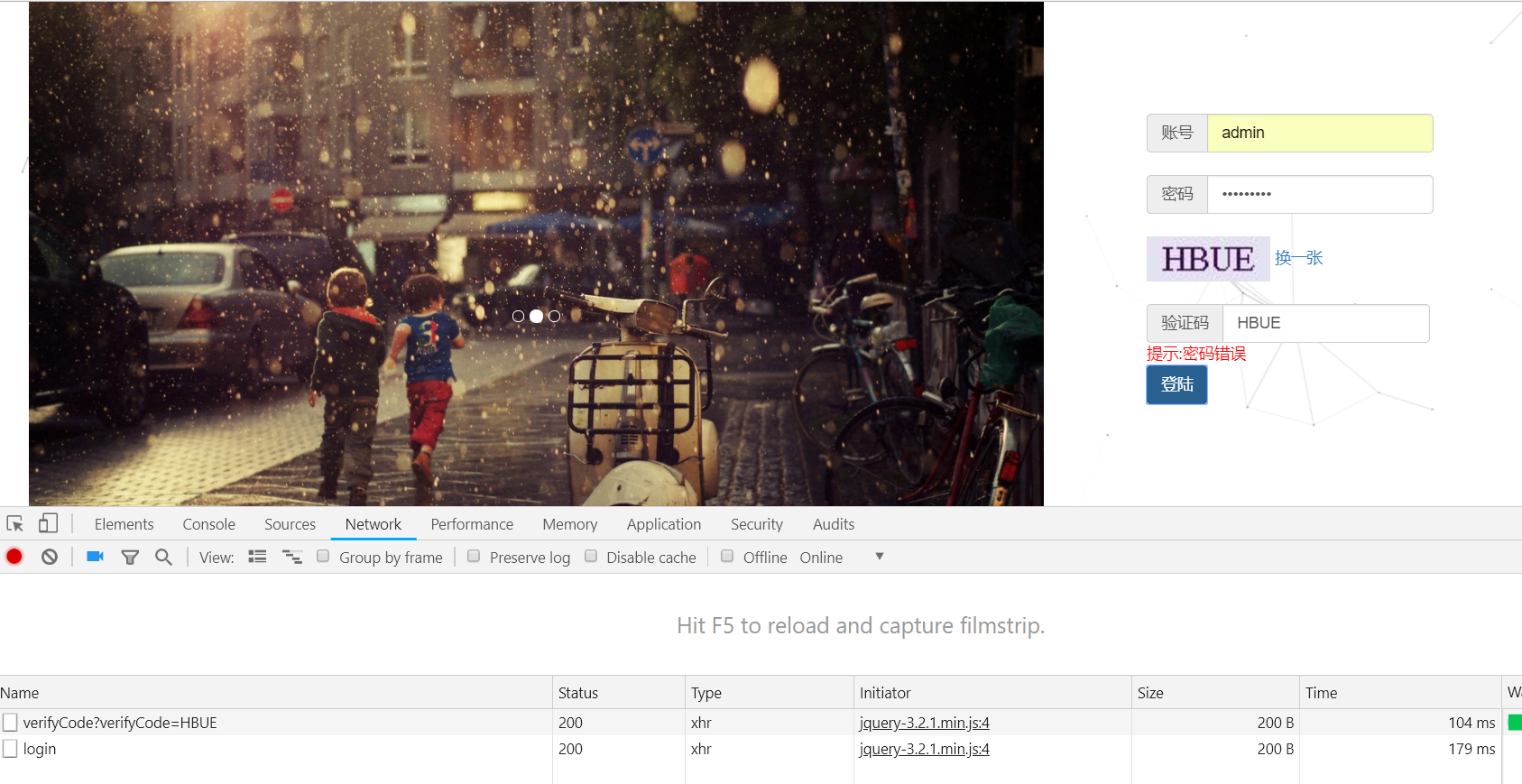This screenshot has width=1522, height=784.
Task: Click the 换一张 refresh captcha link
Action: pyautogui.click(x=1298, y=258)
